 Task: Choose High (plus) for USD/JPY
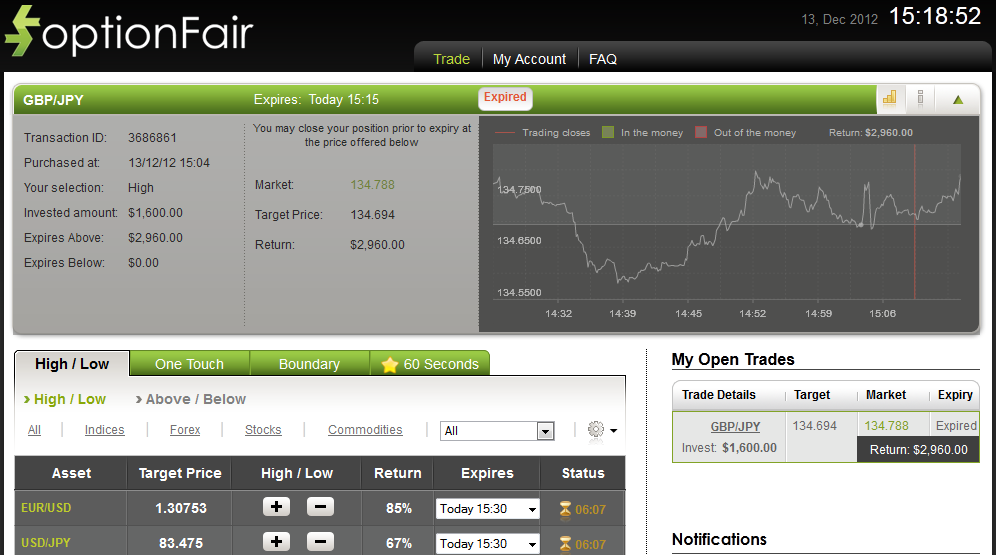coord(276,542)
